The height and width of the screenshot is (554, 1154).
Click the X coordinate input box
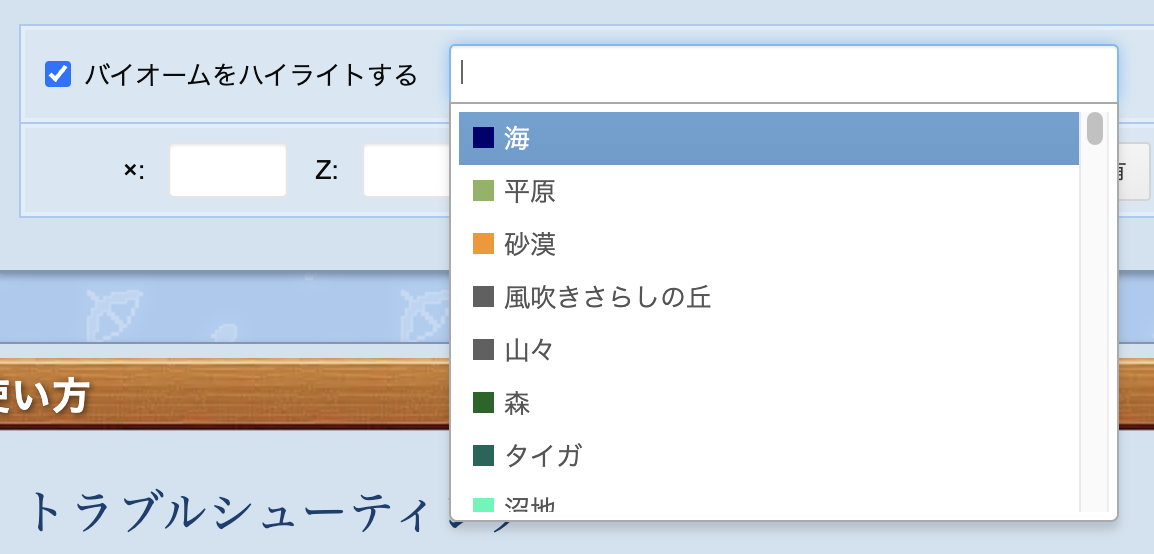click(228, 171)
